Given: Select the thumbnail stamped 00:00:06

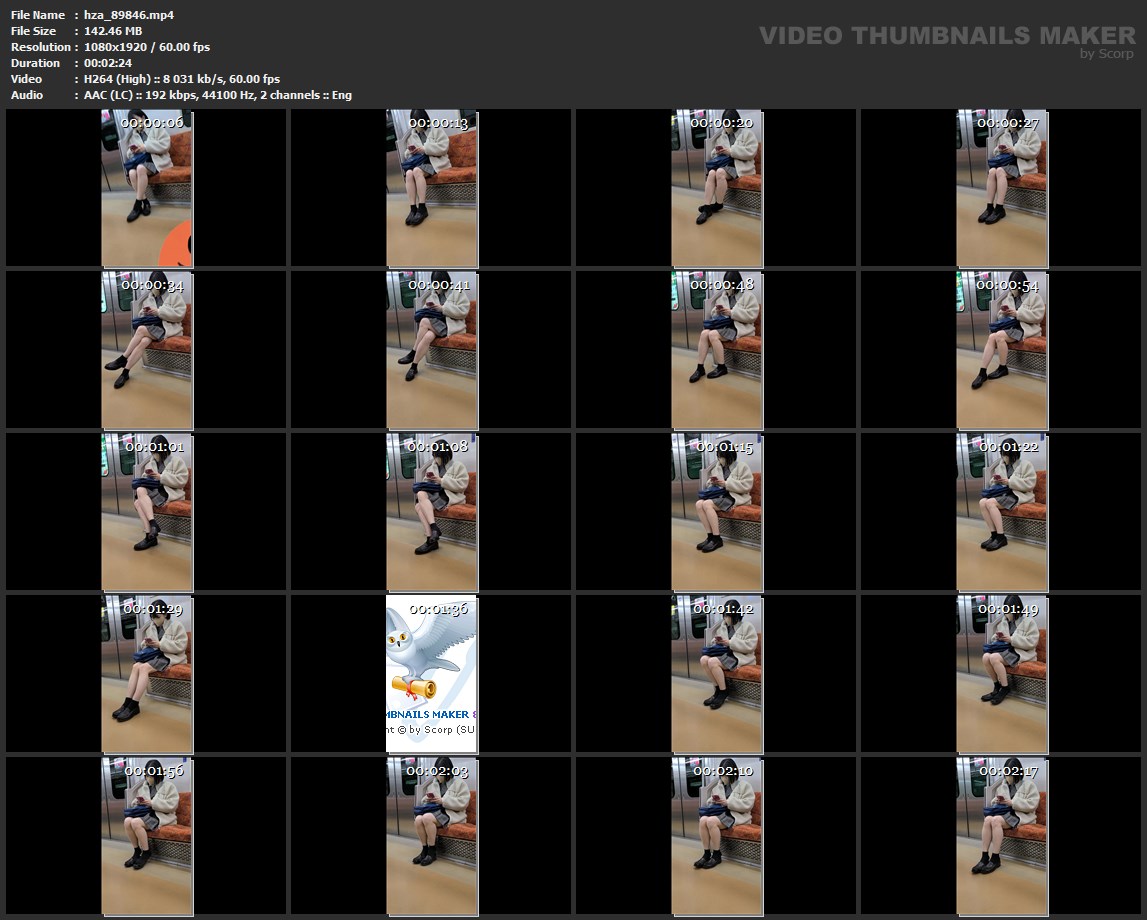Looking at the screenshot, I should 147,188.
